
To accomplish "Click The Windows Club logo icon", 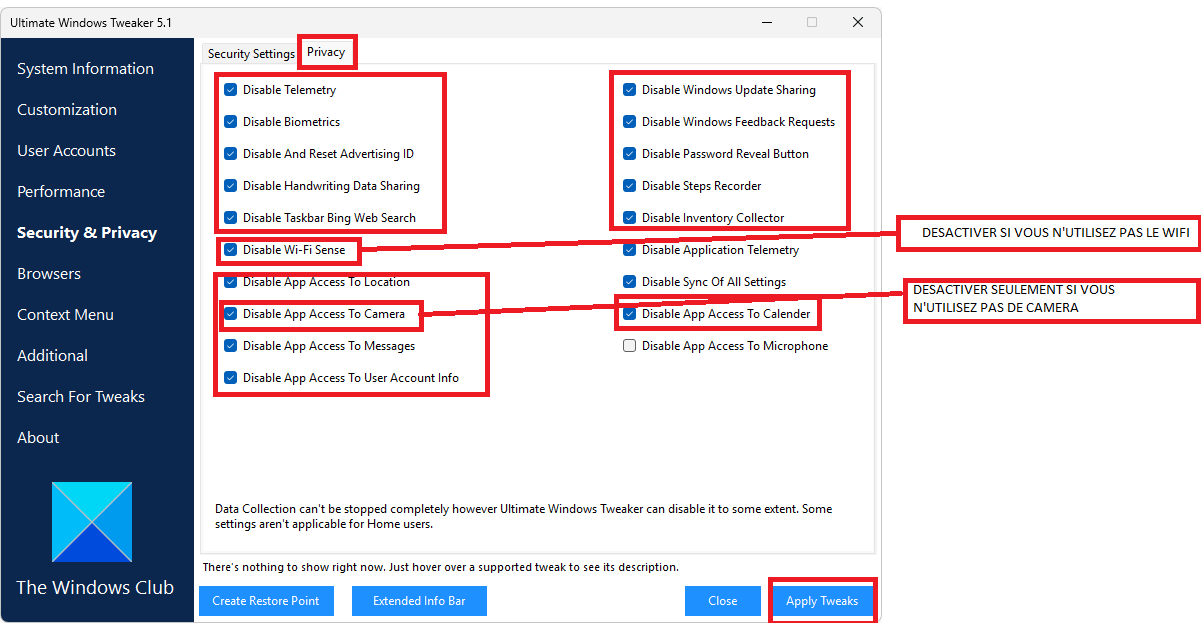I will pyautogui.click(x=92, y=522).
